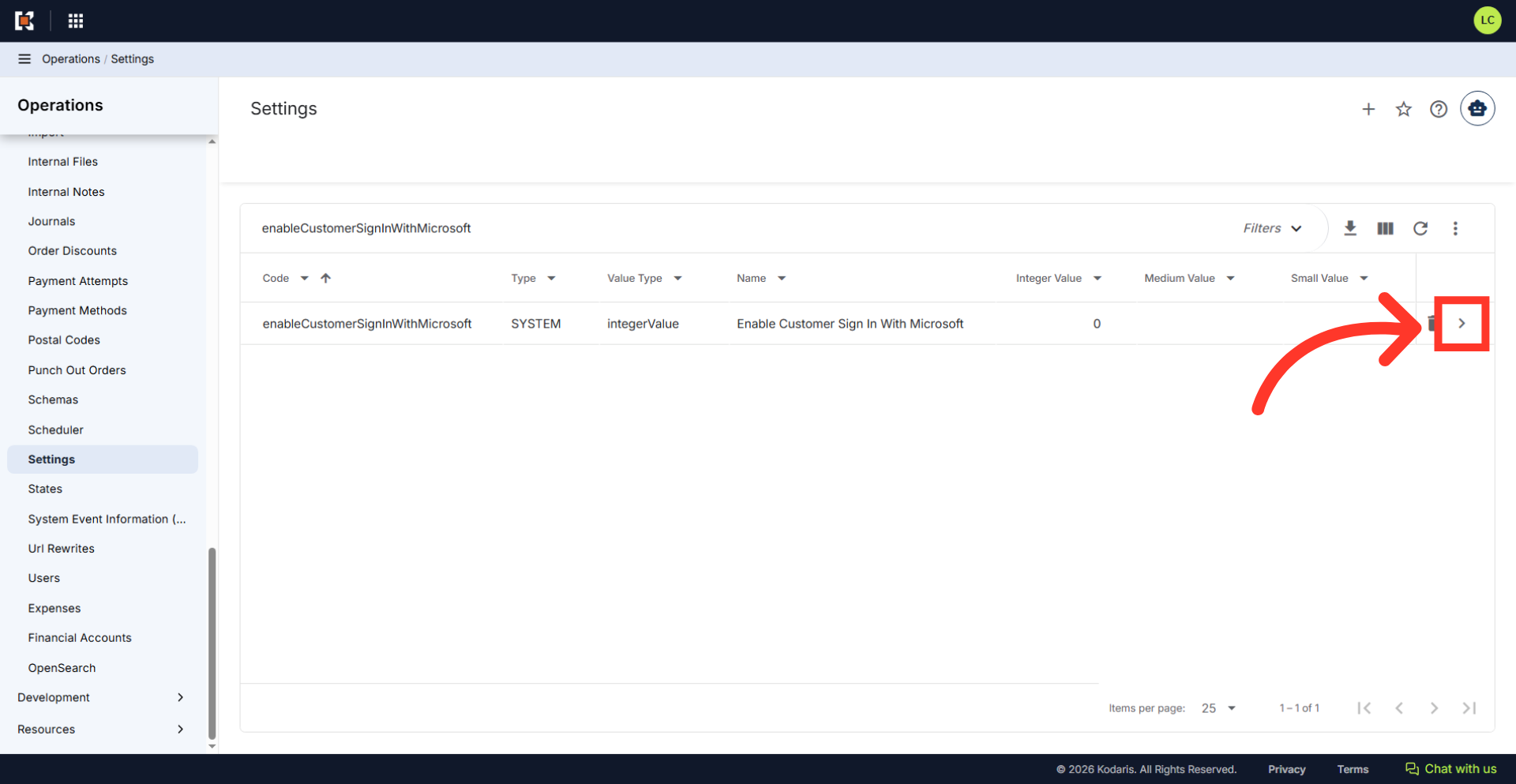This screenshot has height=784, width=1516.
Task: Click the plus add setting icon
Action: click(1368, 109)
